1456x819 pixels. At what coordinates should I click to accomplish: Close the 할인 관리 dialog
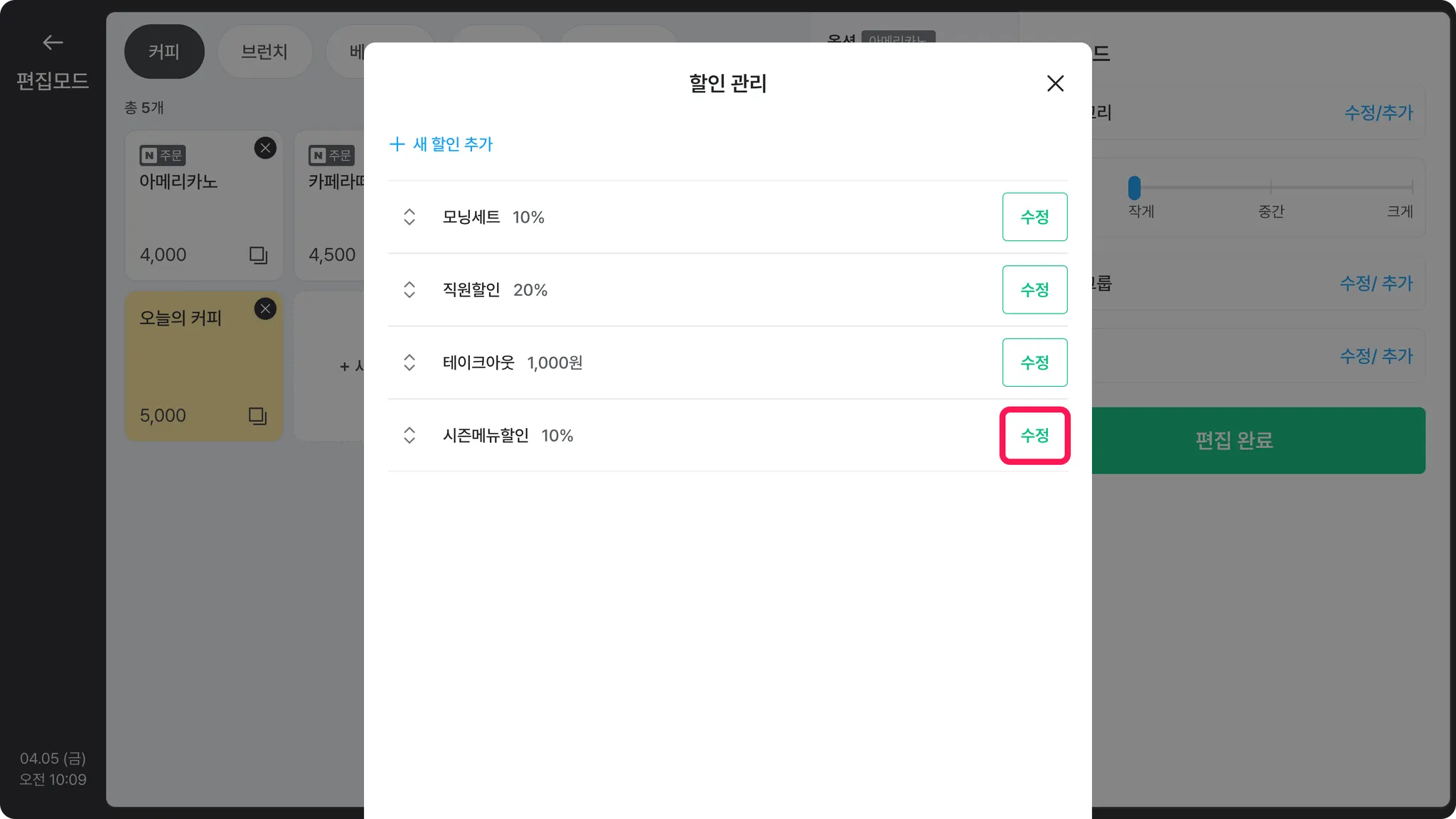pos(1055,83)
